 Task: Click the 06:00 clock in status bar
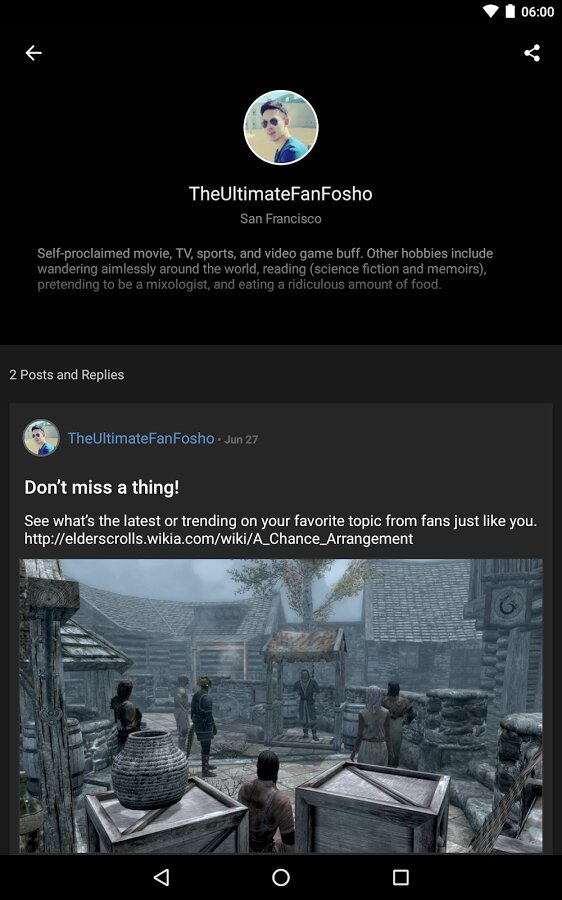pos(537,11)
